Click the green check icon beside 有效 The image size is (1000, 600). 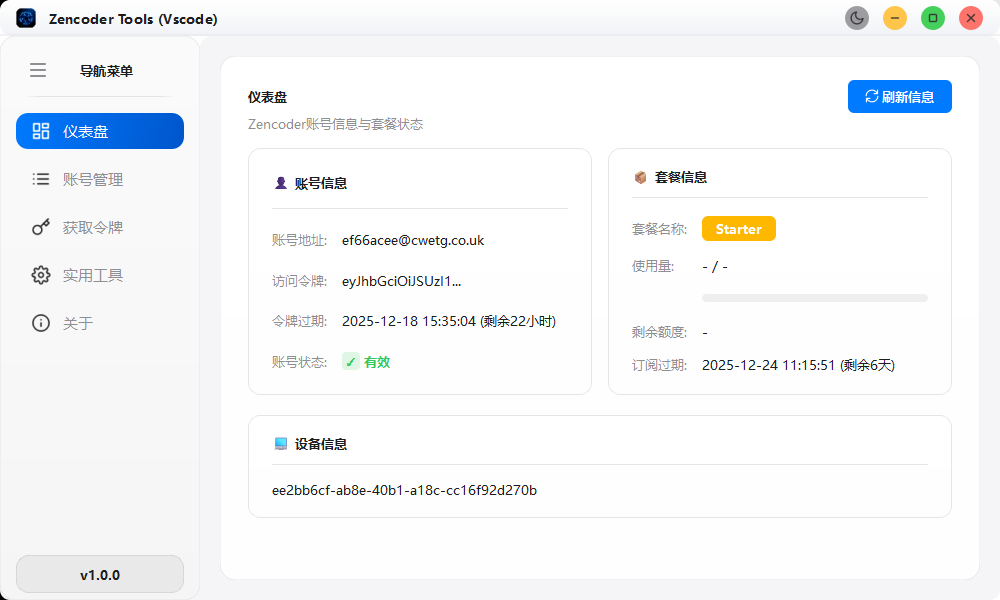click(x=350, y=361)
